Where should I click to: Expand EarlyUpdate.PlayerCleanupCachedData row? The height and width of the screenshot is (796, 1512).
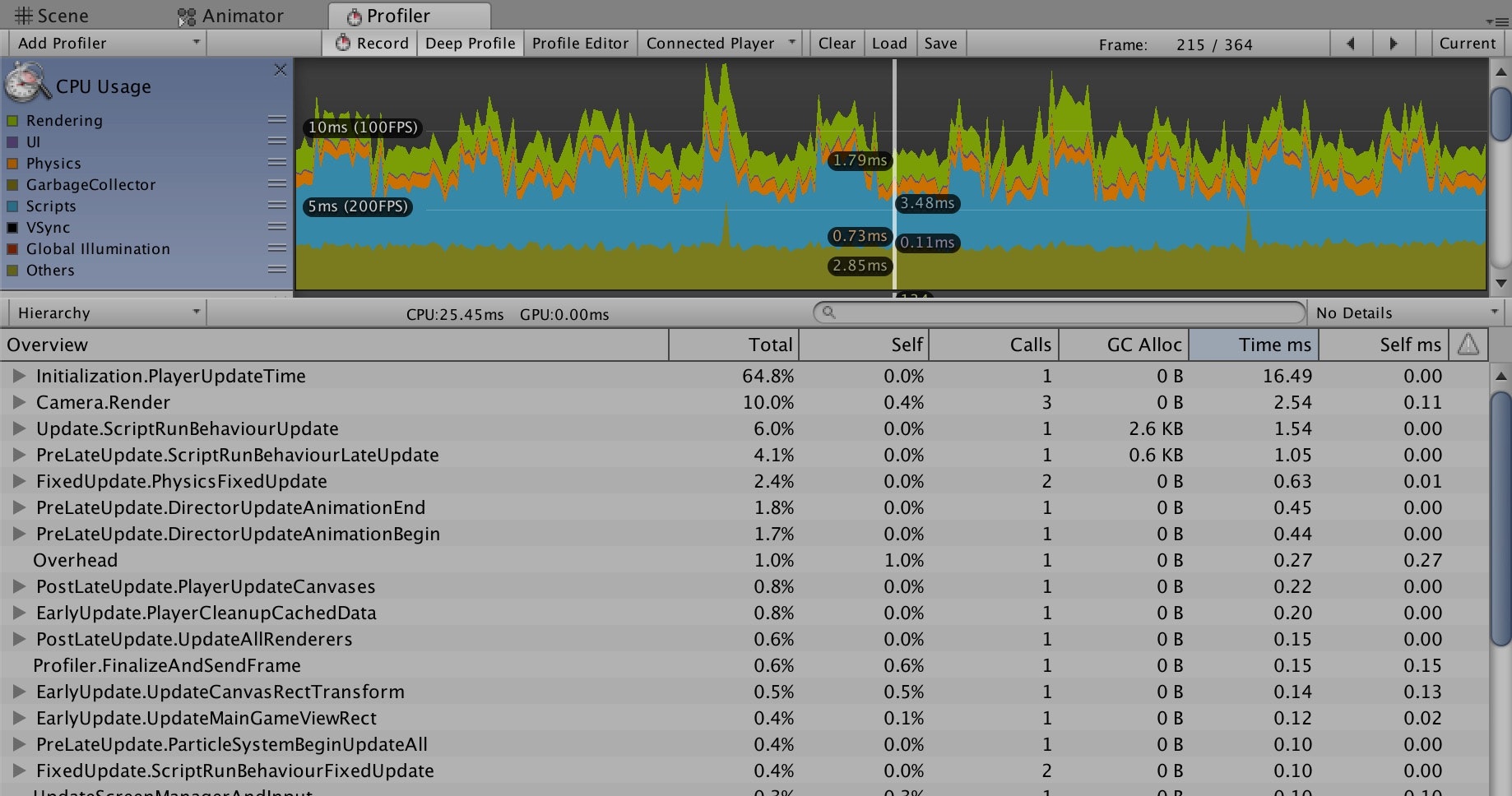click(x=18, y=613)
